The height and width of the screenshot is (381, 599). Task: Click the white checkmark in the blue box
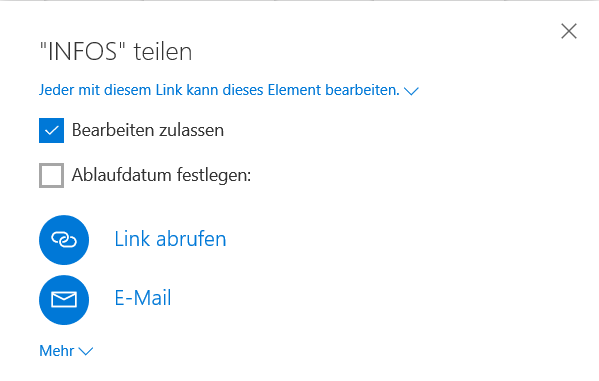52,131
